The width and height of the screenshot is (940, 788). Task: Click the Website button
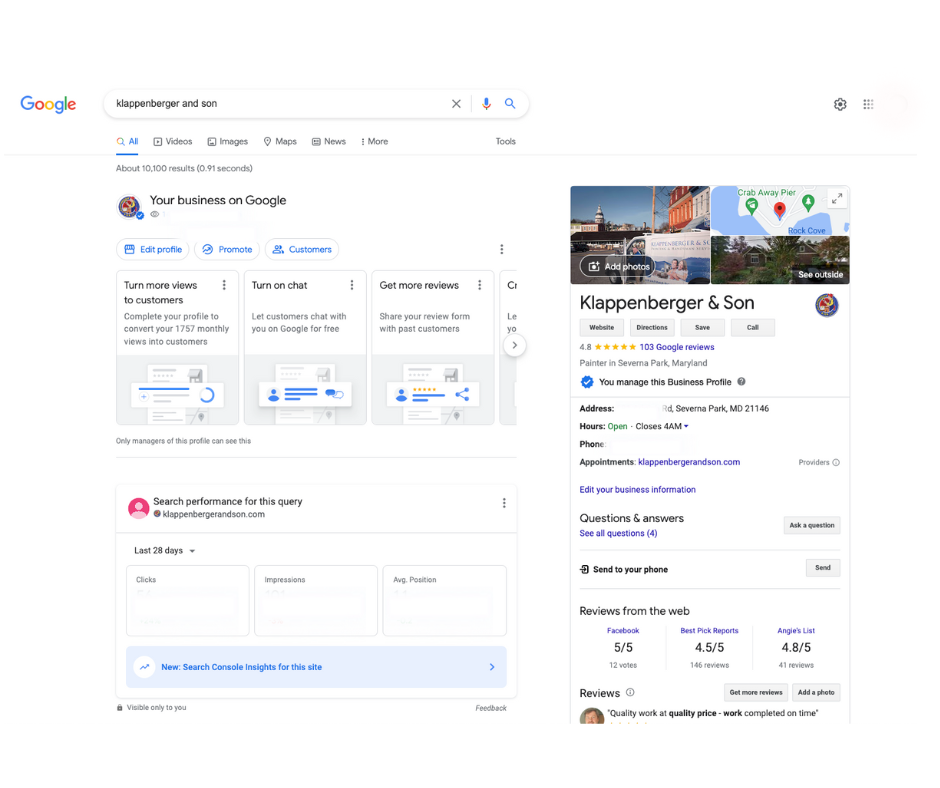click(601, 327)
